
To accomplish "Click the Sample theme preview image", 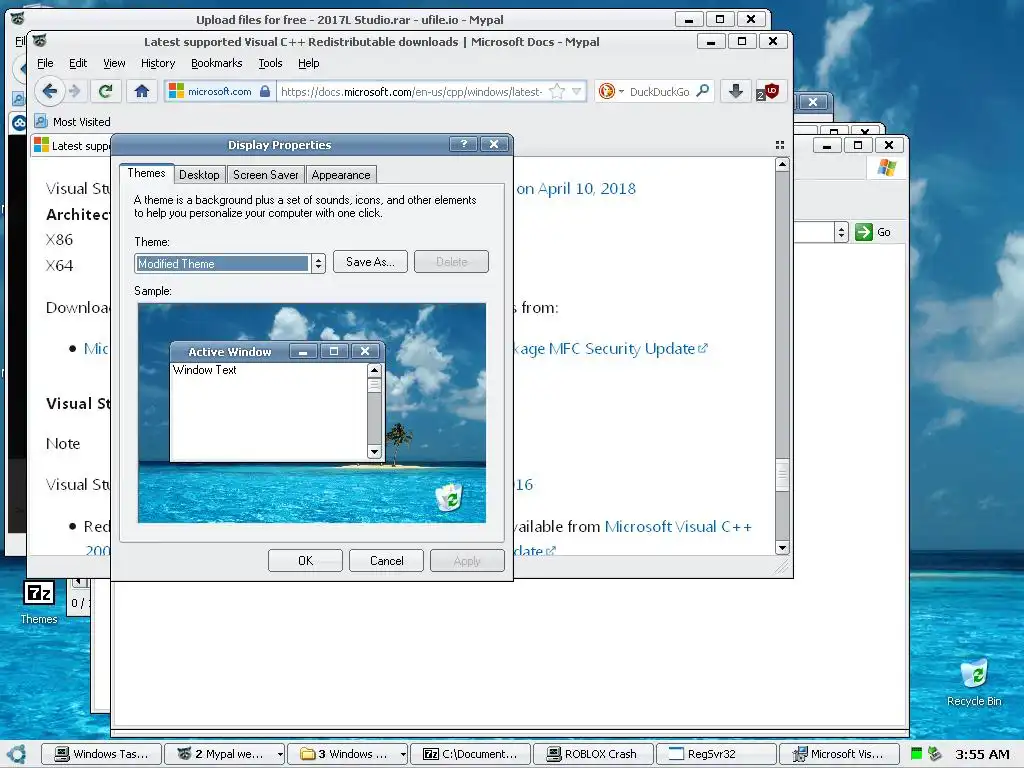I will pyautogui.click(x=312, y=413).
